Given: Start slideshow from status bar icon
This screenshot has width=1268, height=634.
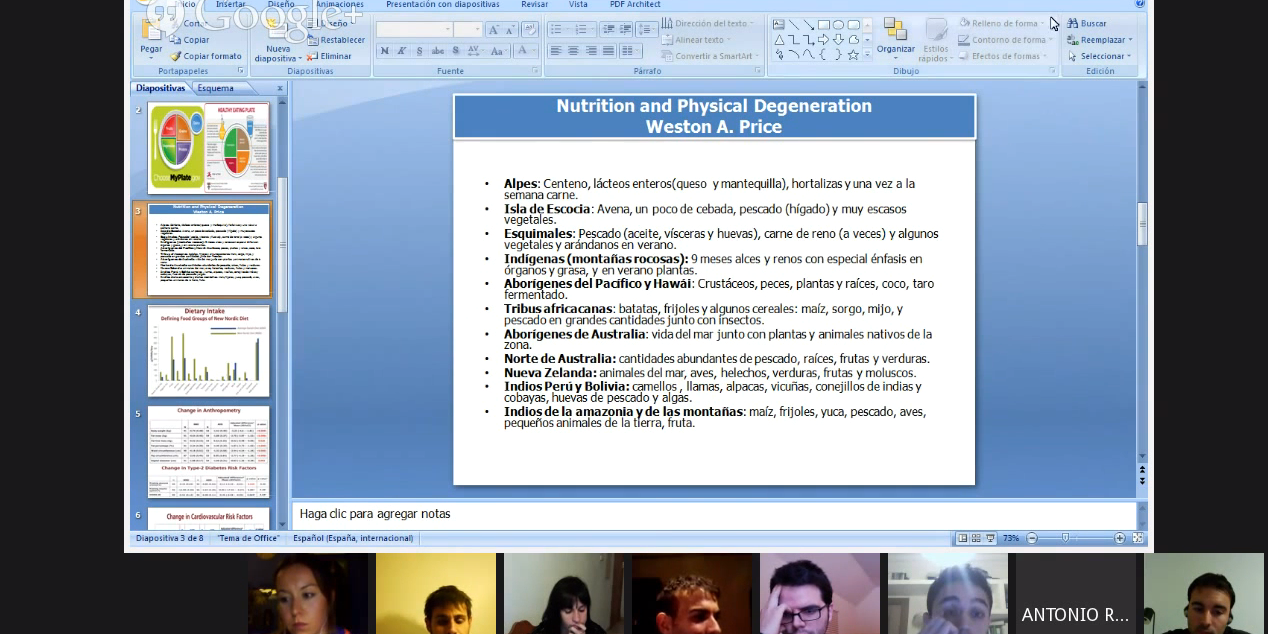Looking at the screenshot, I should [x=990, y=538].
